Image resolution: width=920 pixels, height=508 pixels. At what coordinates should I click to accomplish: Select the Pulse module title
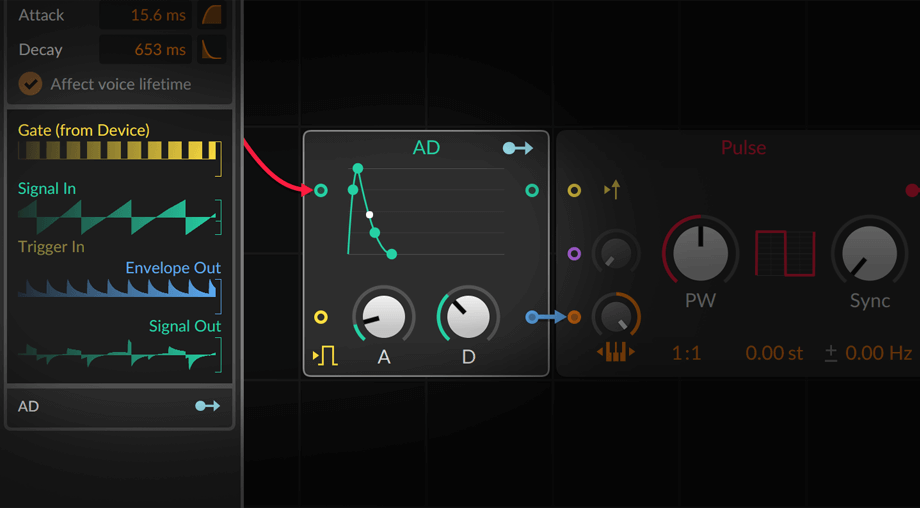pos(743,148)
